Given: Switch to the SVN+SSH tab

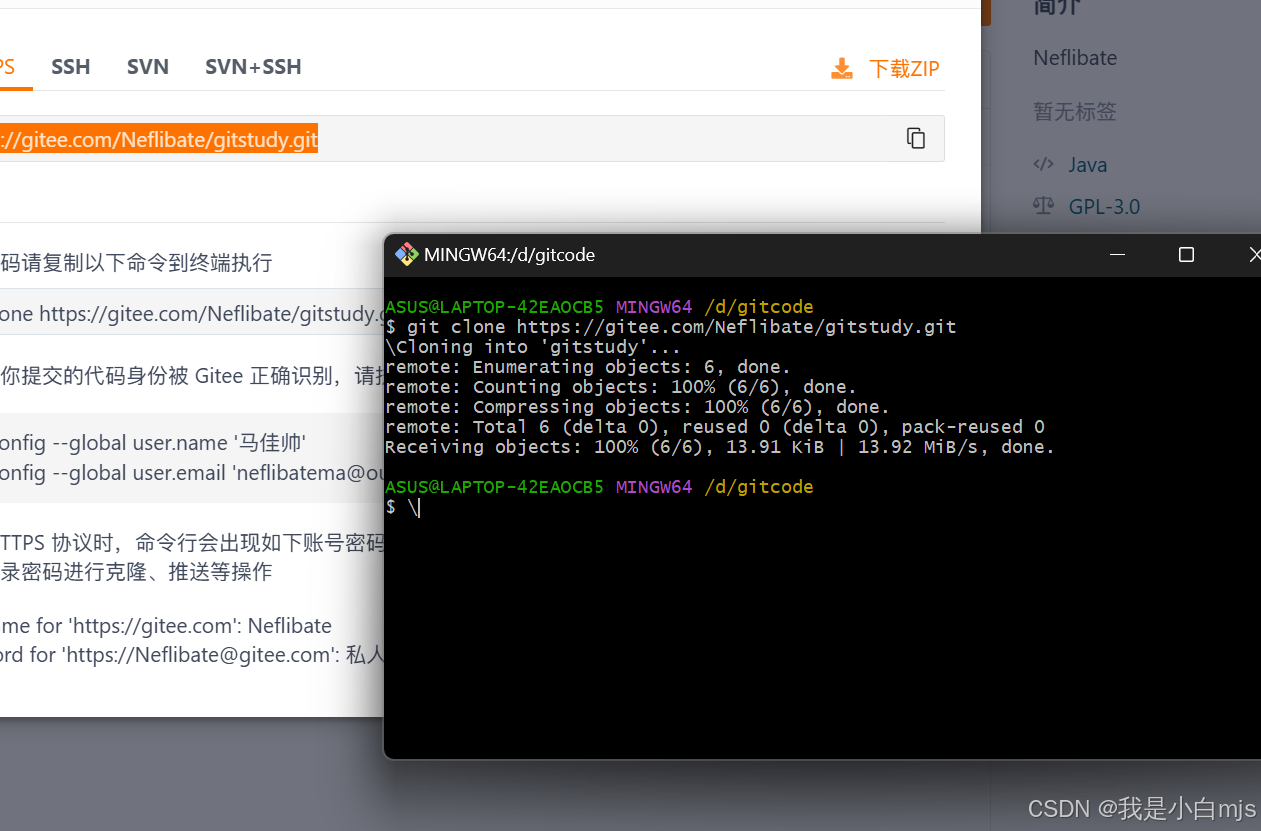Looking at the screenshot, I should click(x=253, y=67).
